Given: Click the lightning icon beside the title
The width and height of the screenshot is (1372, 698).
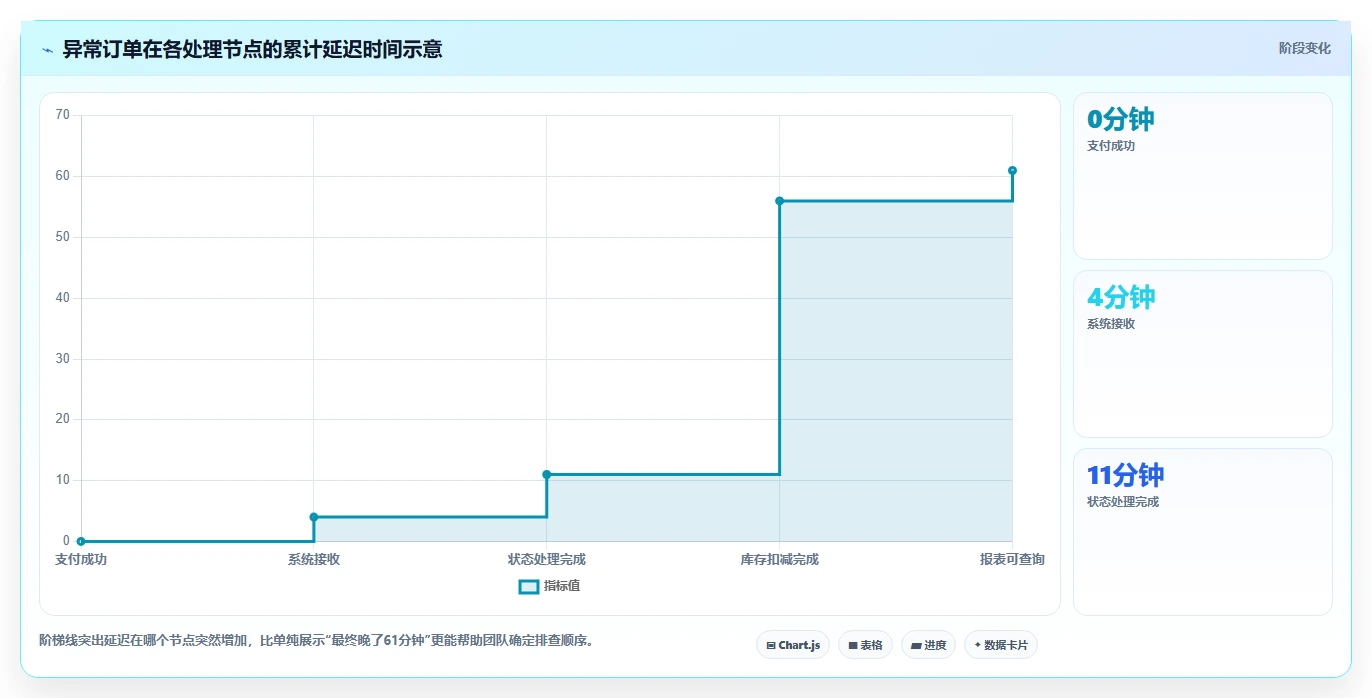Looking at the screenshot, I should 47,49.
